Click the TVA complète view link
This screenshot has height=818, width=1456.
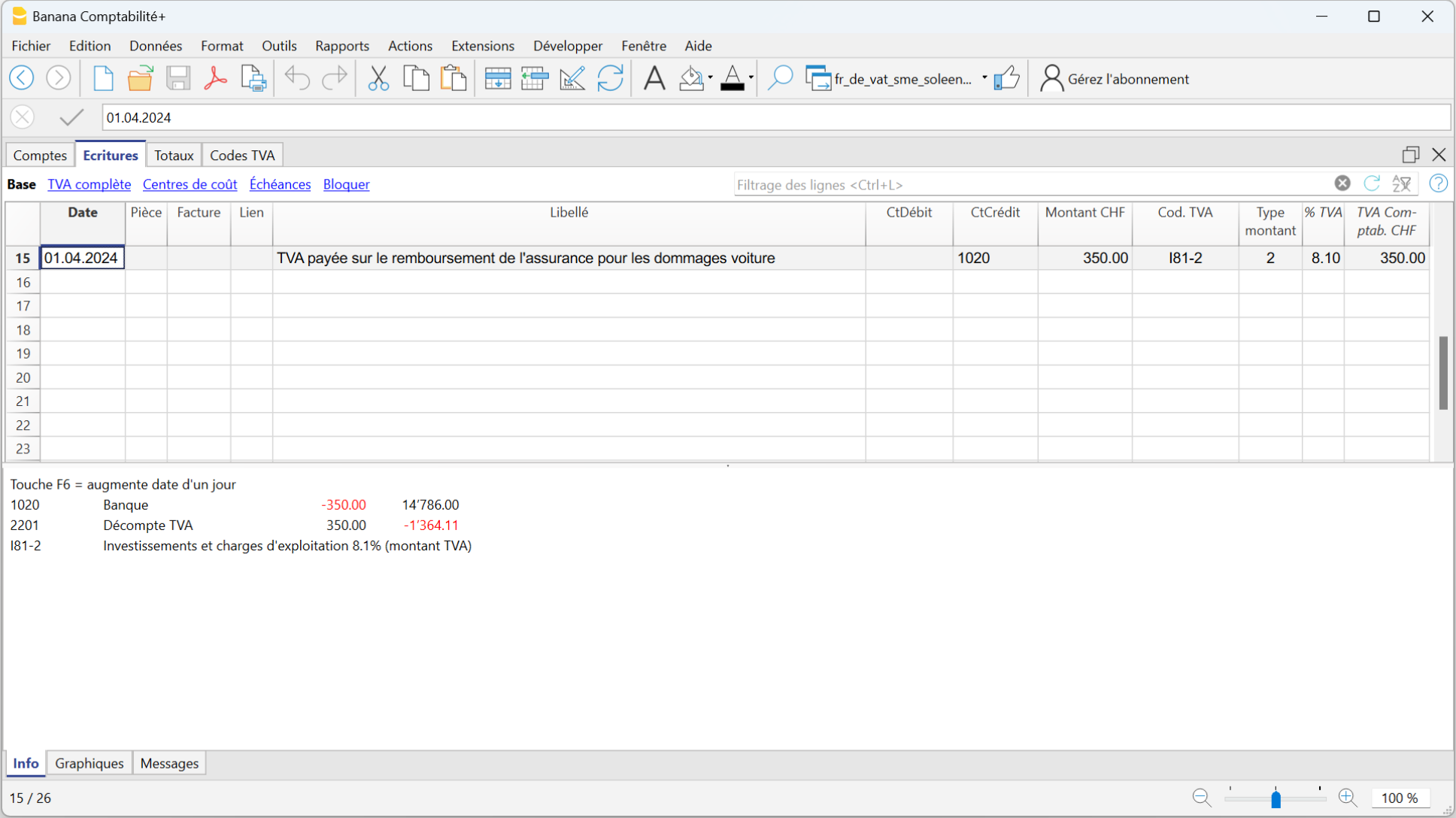pos(89,184)
